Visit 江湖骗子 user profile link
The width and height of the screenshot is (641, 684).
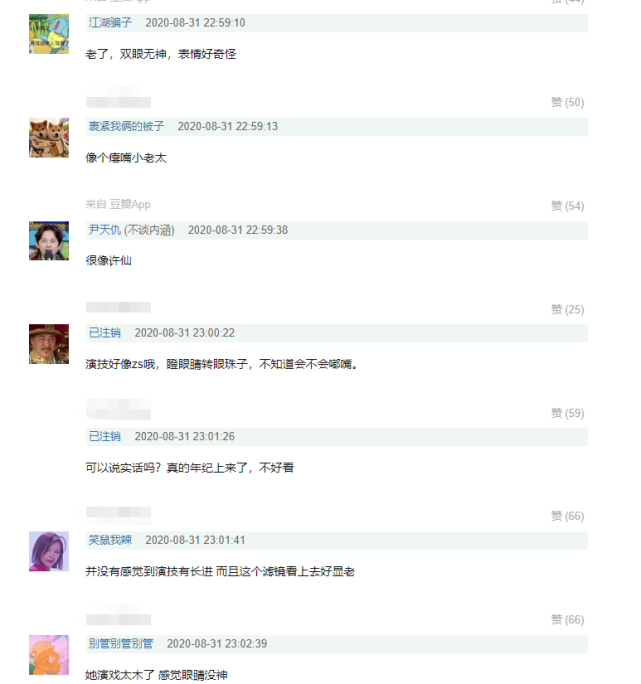click(x=110, y=23)
